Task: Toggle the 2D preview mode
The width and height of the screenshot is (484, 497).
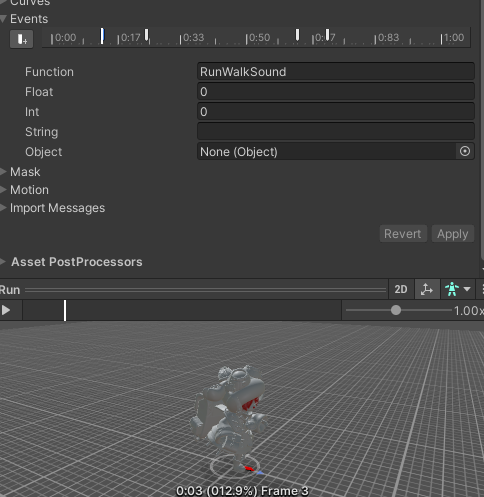Action: tap(401, 289)
